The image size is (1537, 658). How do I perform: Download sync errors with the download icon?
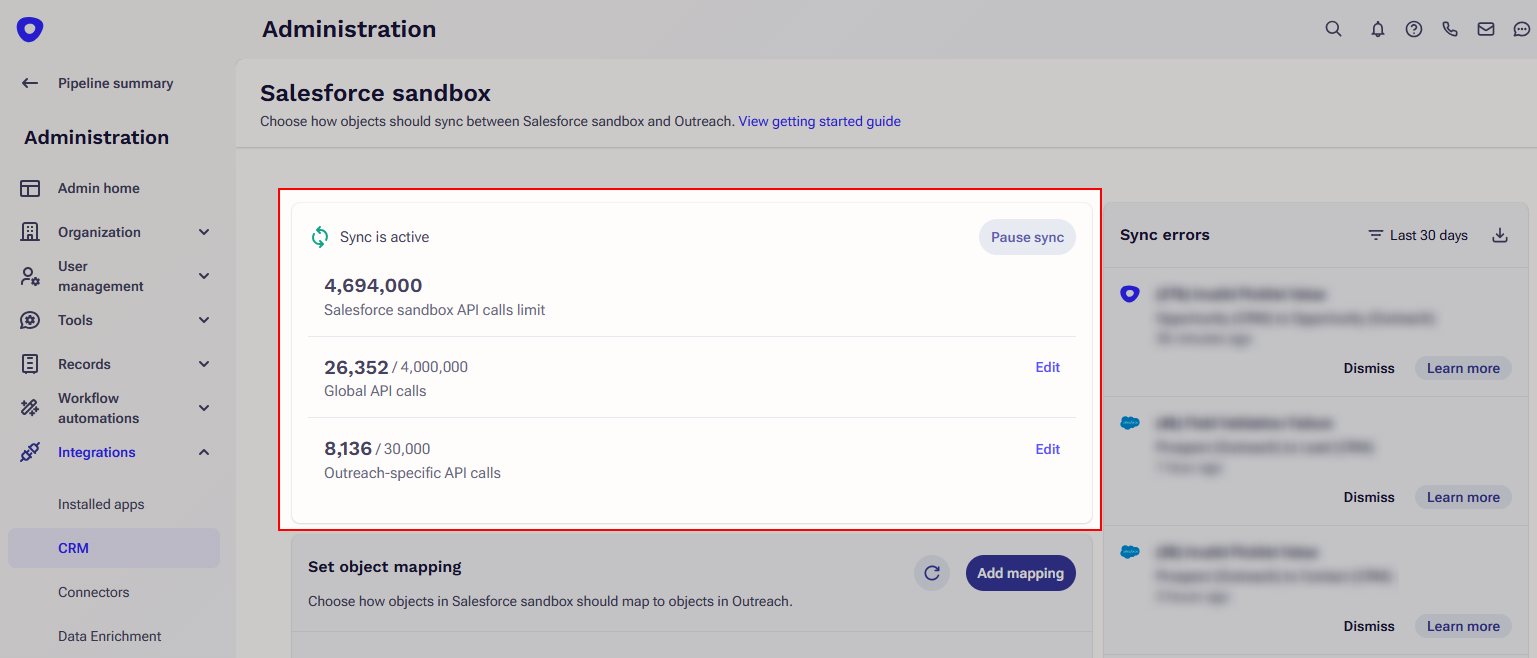click(1499, 235)
